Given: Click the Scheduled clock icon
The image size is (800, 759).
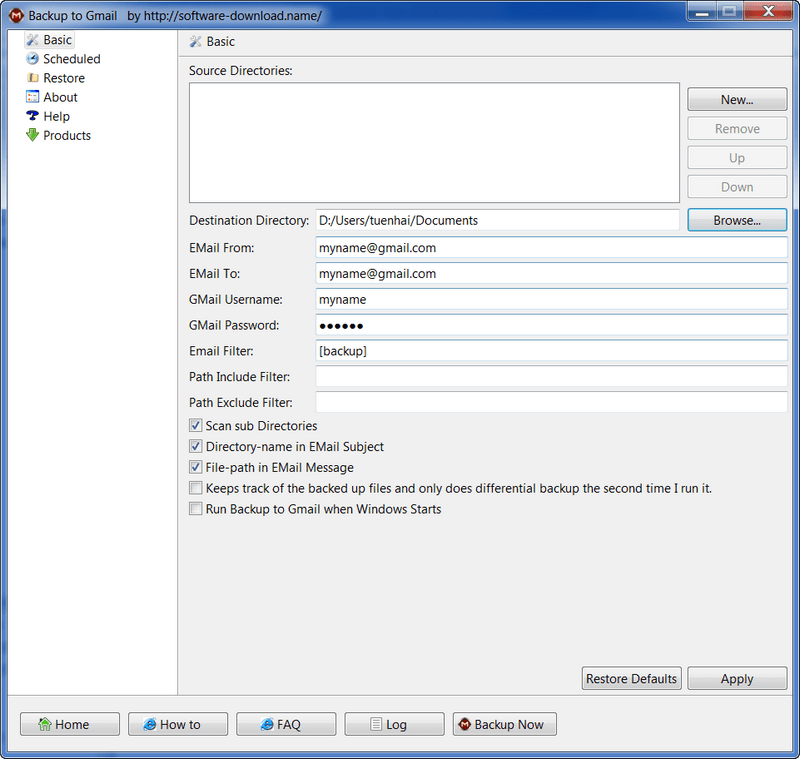Looking at the screenshot, I should [x=33, y=59].
